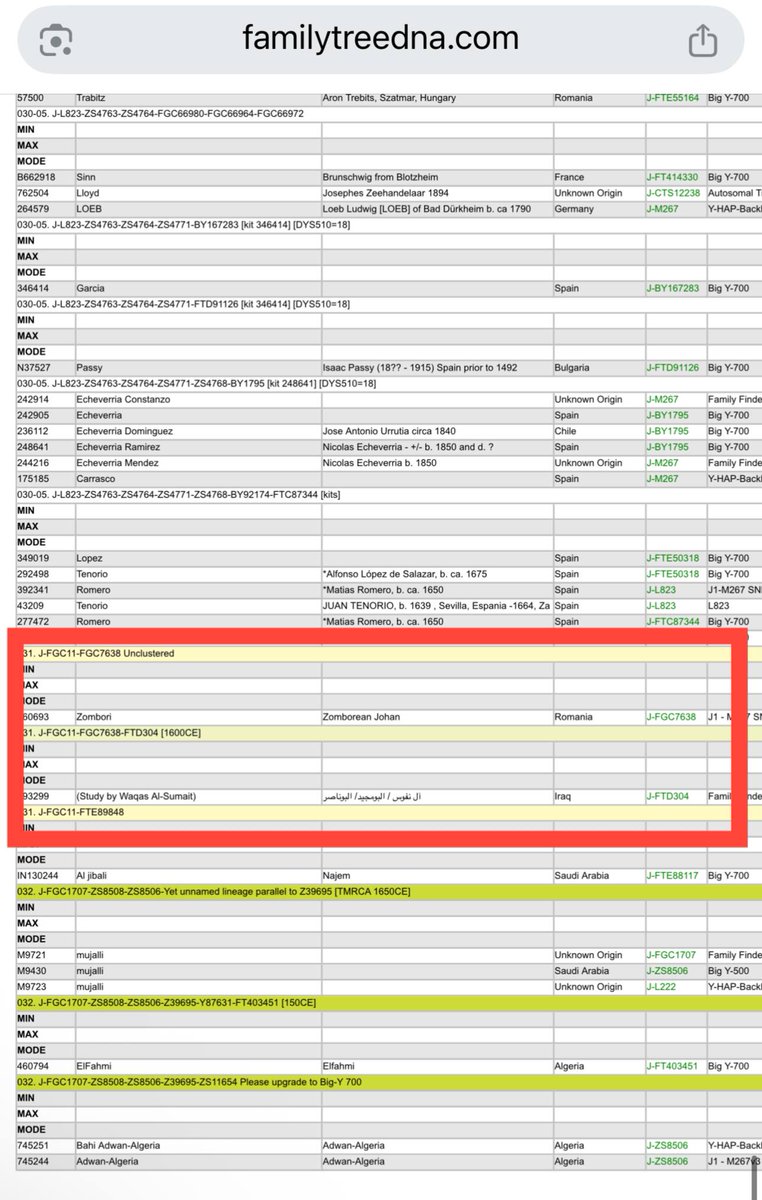Select the LOEB surname cell
This screenshot has height=1200, width=762.
[x=89, y=209]
